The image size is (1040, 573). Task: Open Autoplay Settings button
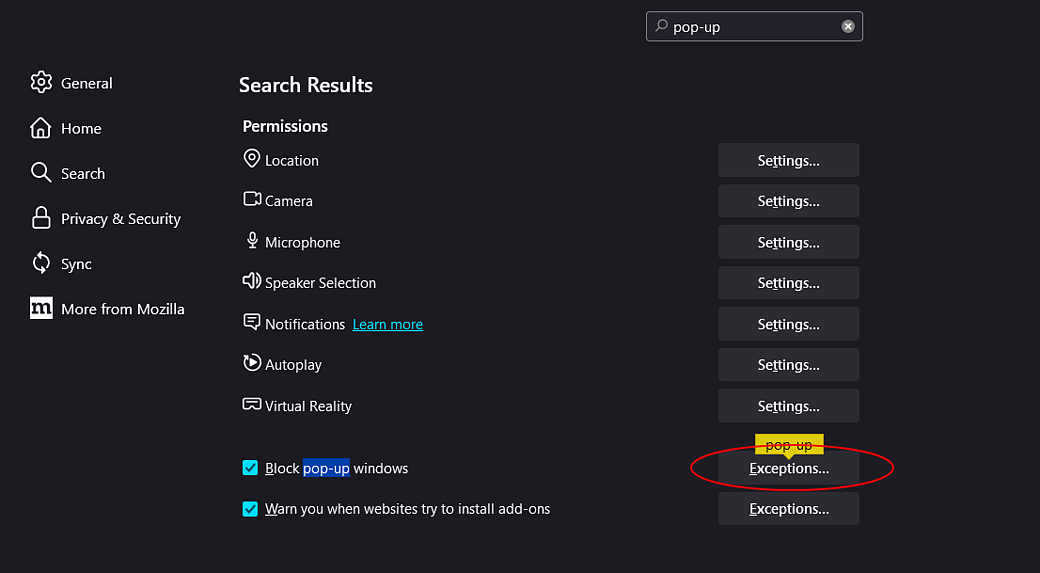(788, 365)
